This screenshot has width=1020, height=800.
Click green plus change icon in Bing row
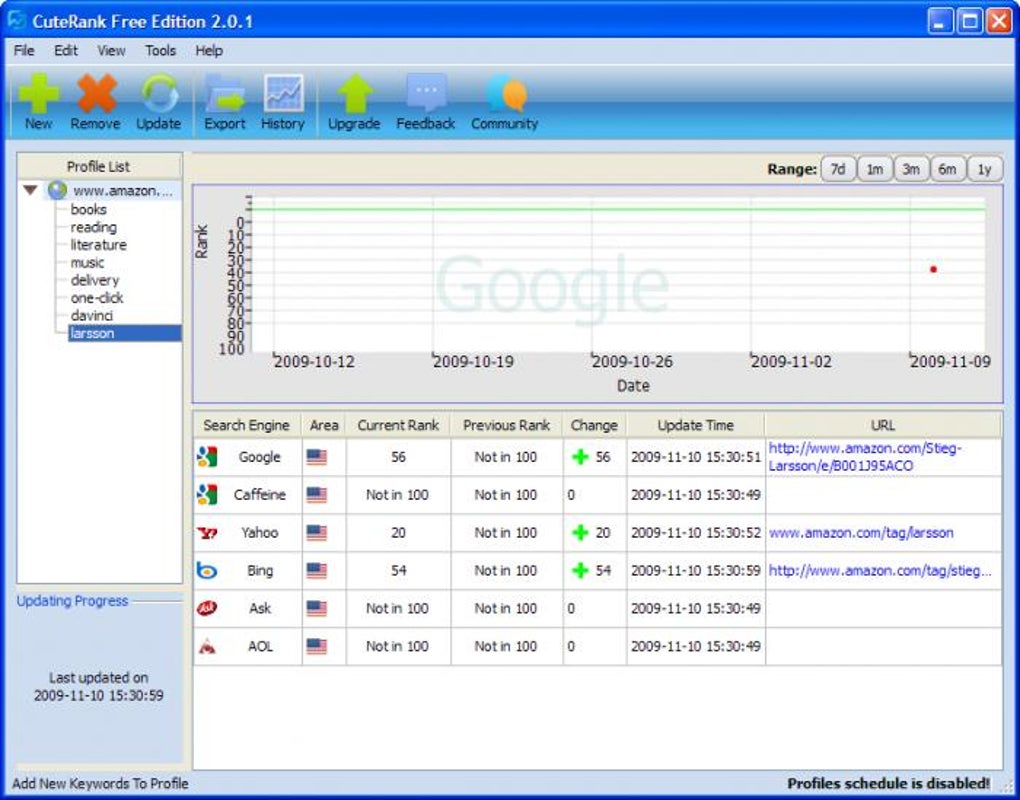point(580,571)
